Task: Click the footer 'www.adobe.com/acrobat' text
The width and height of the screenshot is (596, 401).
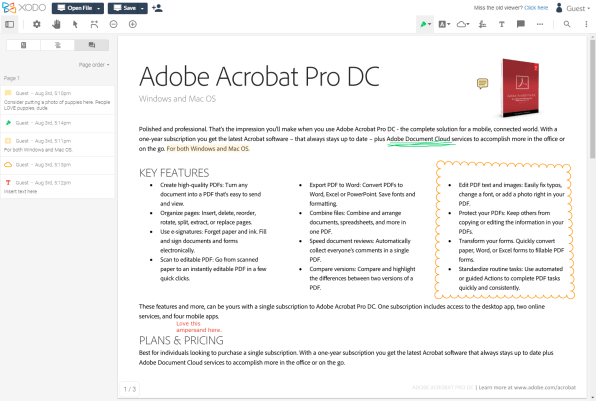Action: [545, 388]
